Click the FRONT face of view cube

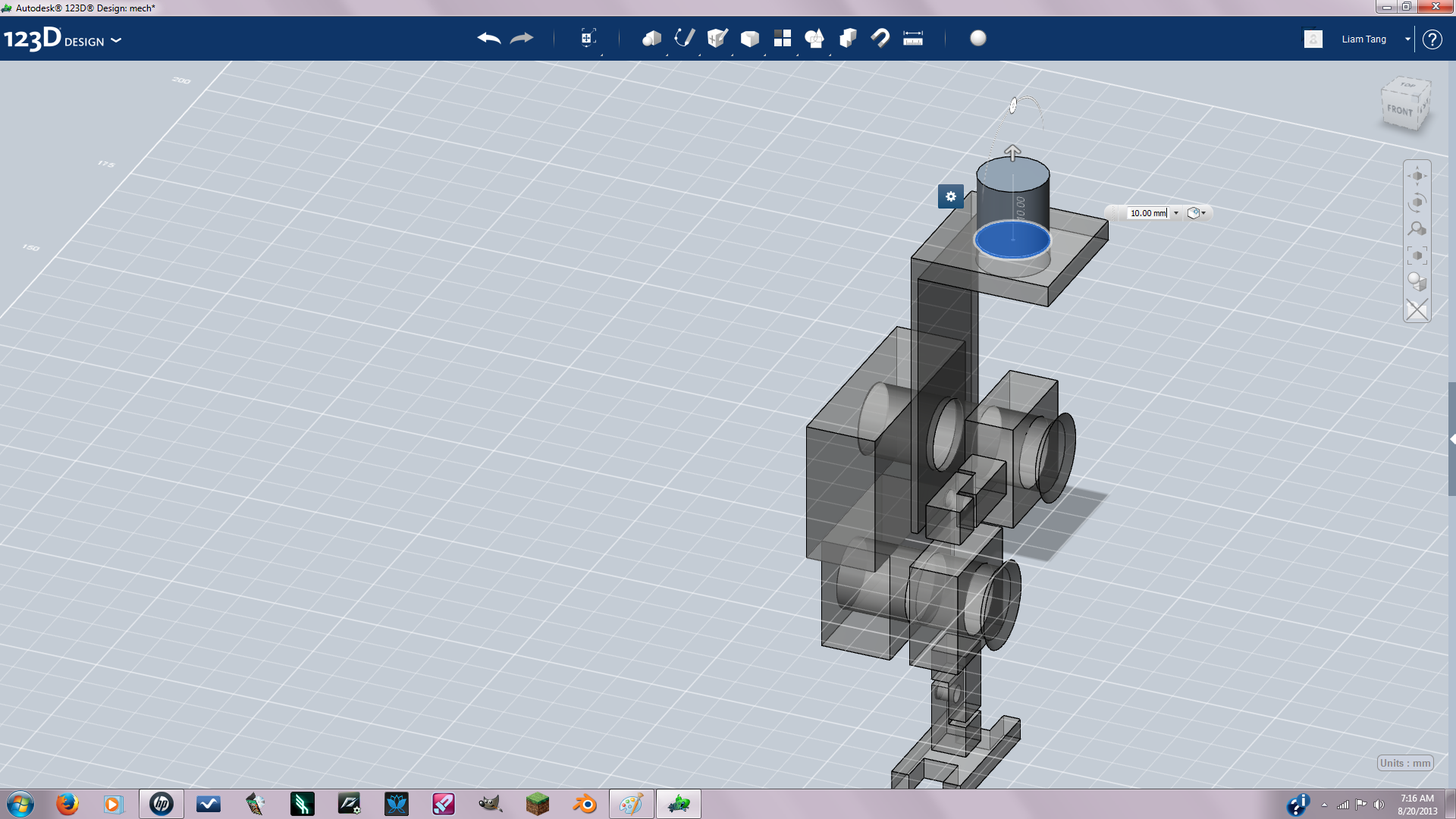pos(1400,111)
